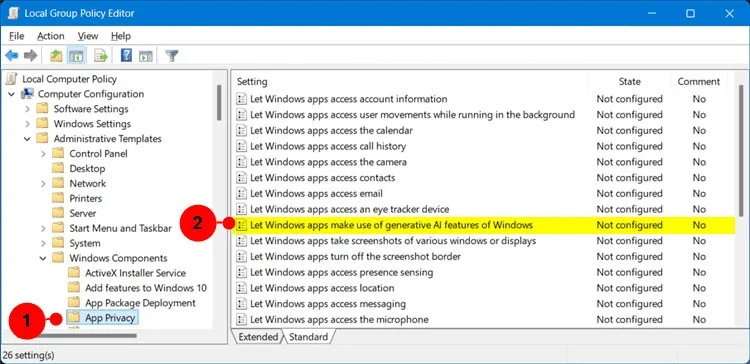750x364 pixels.
Task: Open the Help menu
Action: (121, 36)
